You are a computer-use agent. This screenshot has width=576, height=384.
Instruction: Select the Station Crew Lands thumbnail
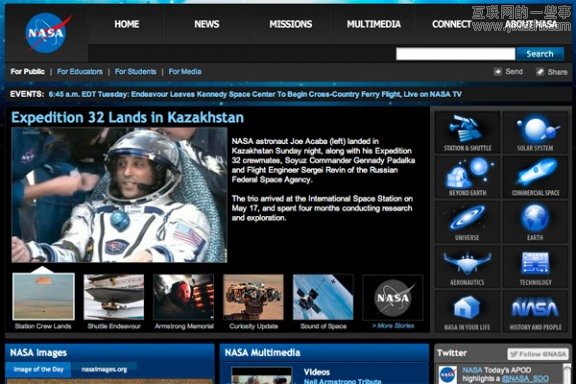[x=43, y=297]
